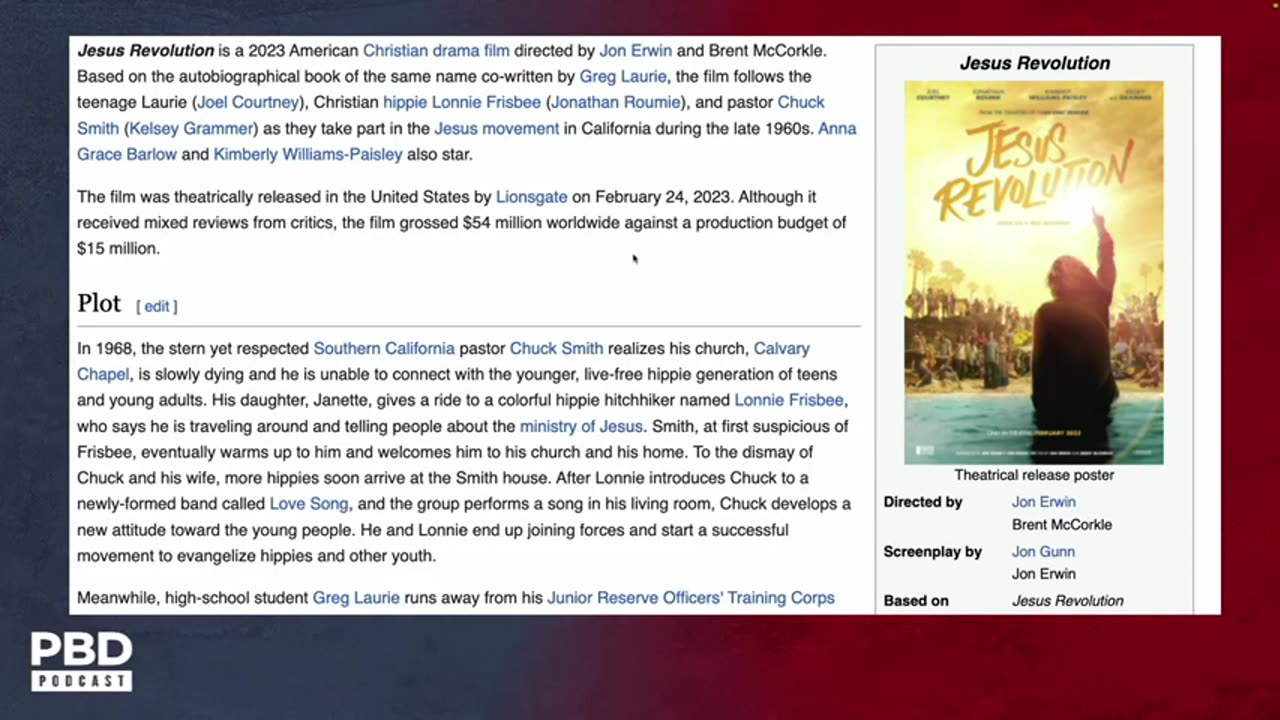Follow the Greg Laurie link in intro paragraph
This screenshot has height=720, width=1280.
(x=623, y=76)
